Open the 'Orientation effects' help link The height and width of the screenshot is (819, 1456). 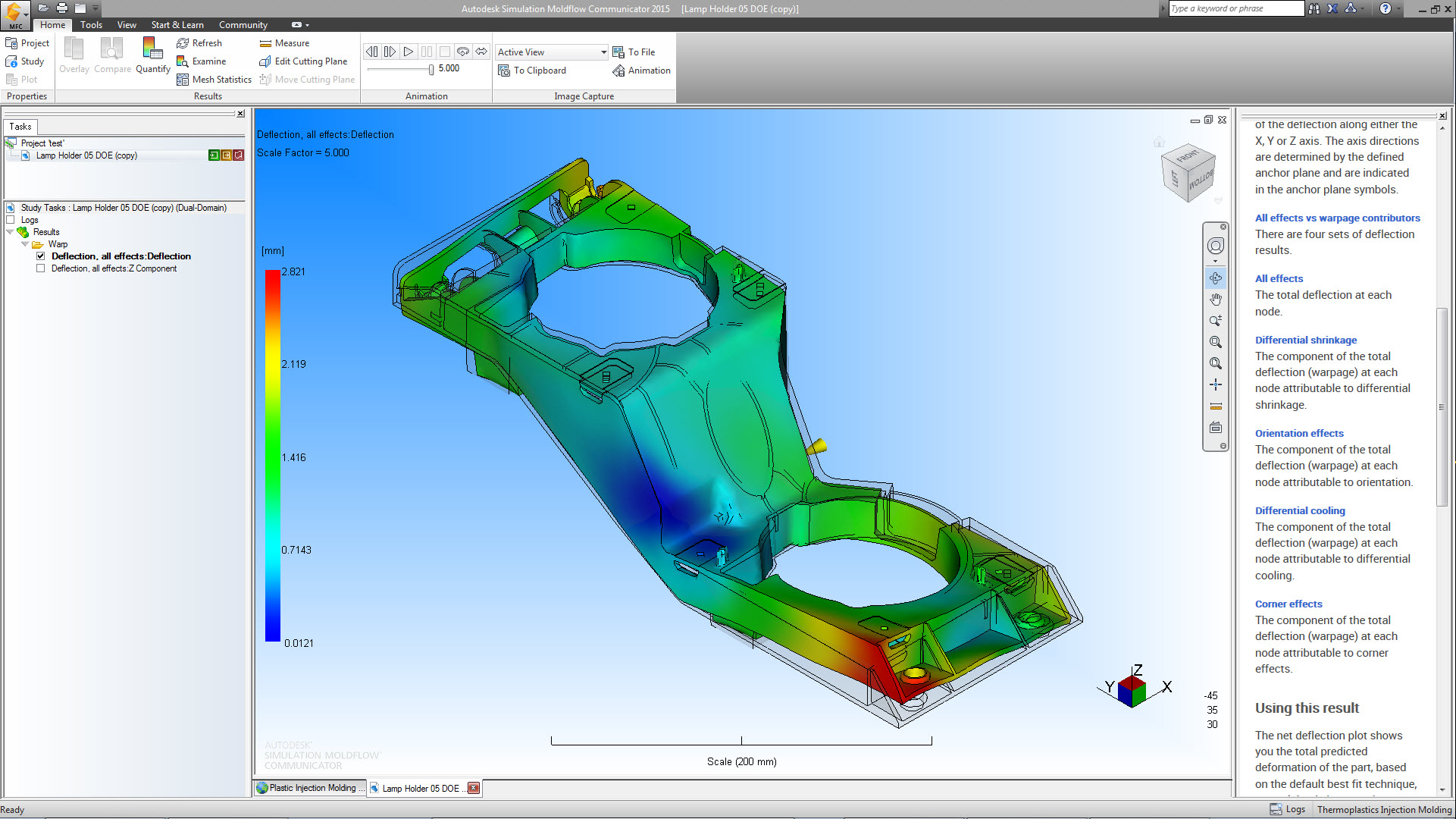[1299, 434]
